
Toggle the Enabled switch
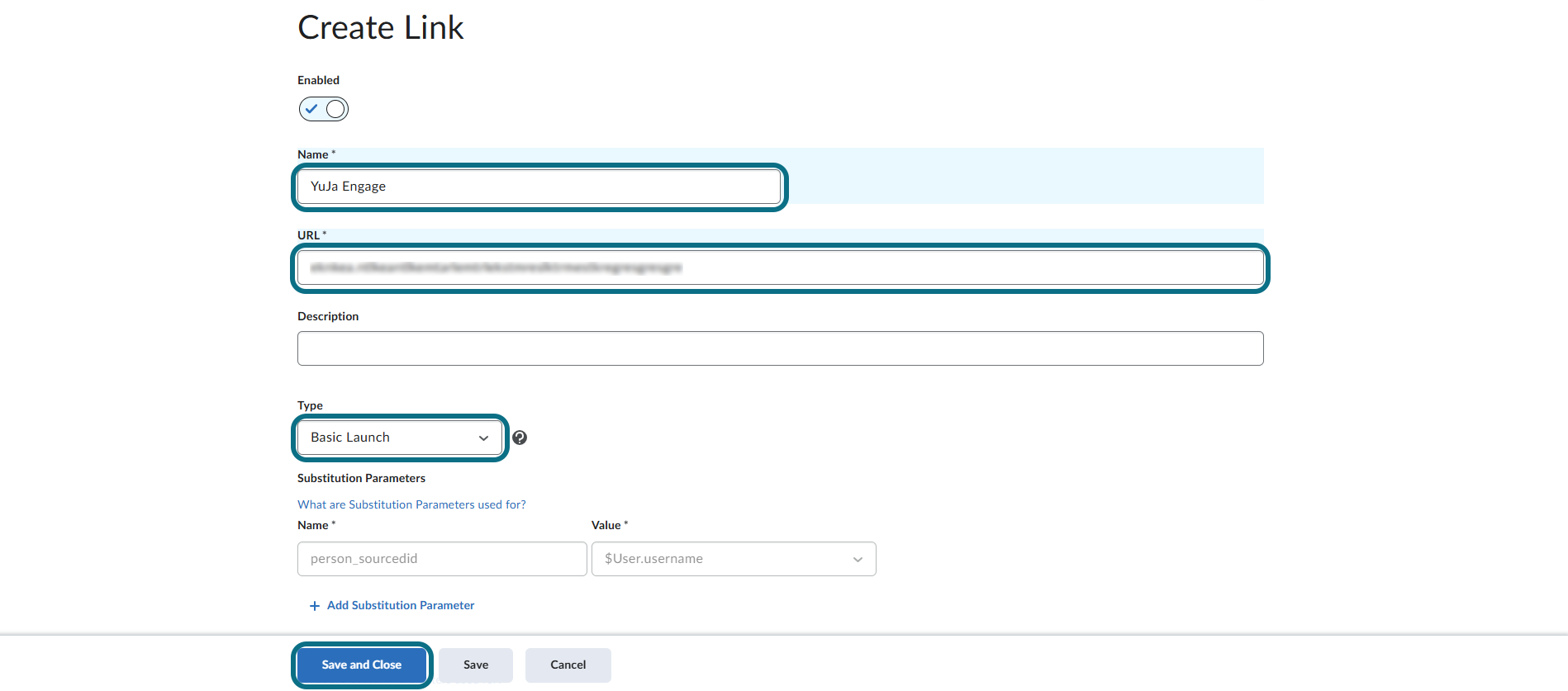point(324,109)
